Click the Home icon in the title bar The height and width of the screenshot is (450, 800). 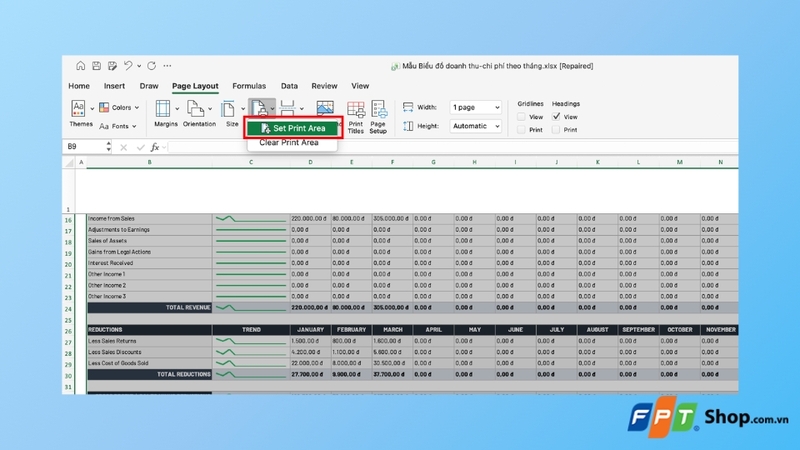tap(81, 66)
